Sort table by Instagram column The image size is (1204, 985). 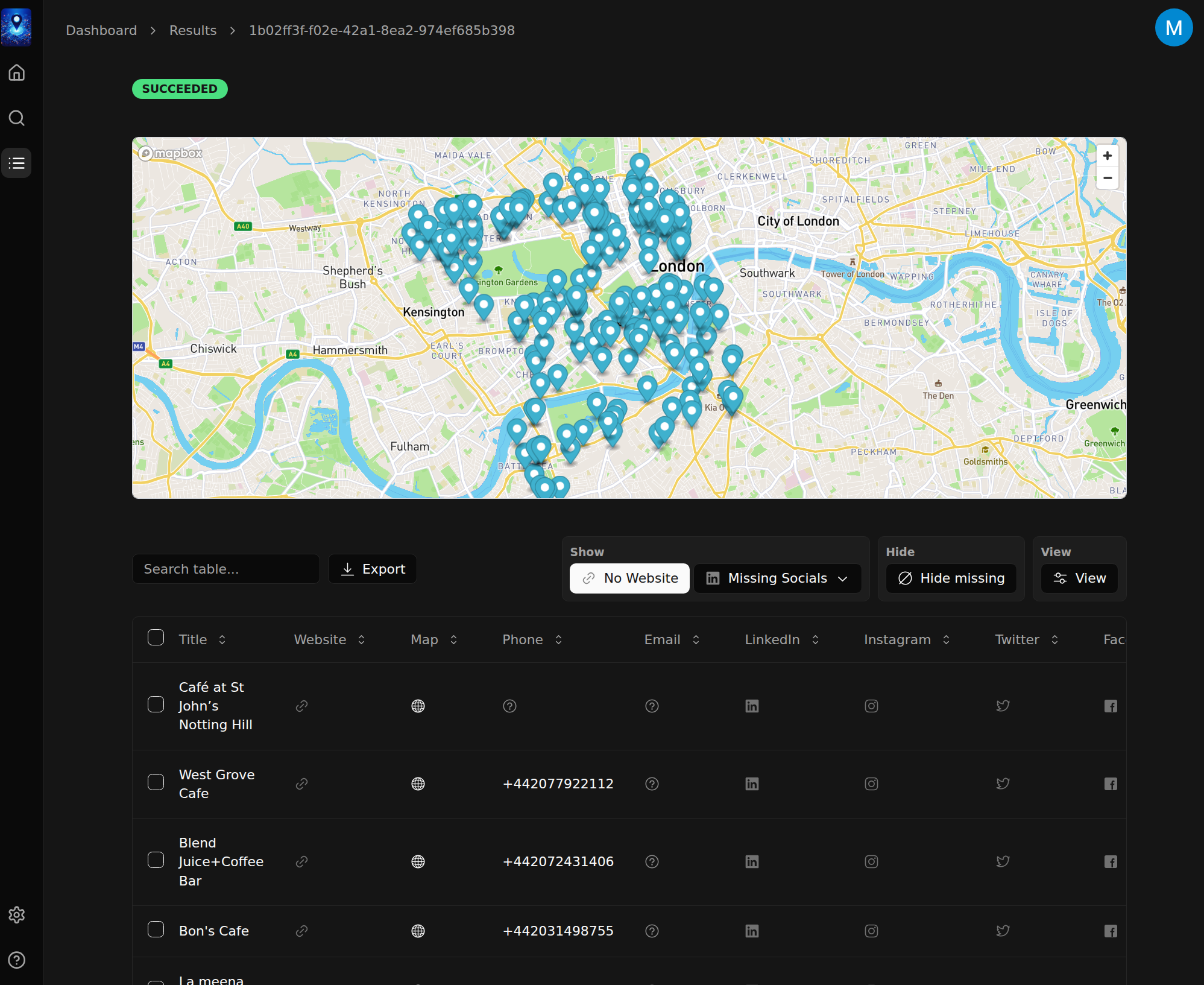click(x=907, y=639)
